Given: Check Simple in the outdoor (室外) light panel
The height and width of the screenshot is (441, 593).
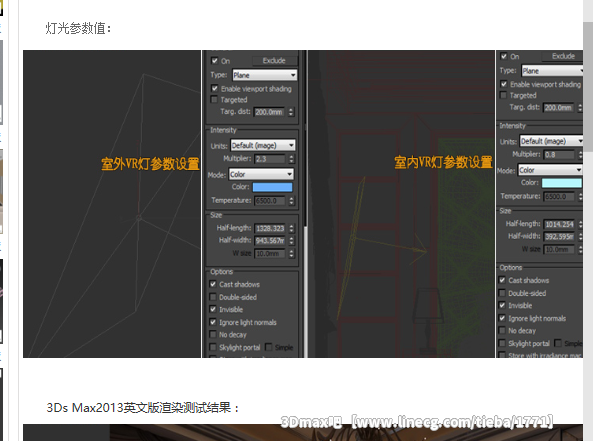Looking at the screenshot, I should [x=269, y=347].
